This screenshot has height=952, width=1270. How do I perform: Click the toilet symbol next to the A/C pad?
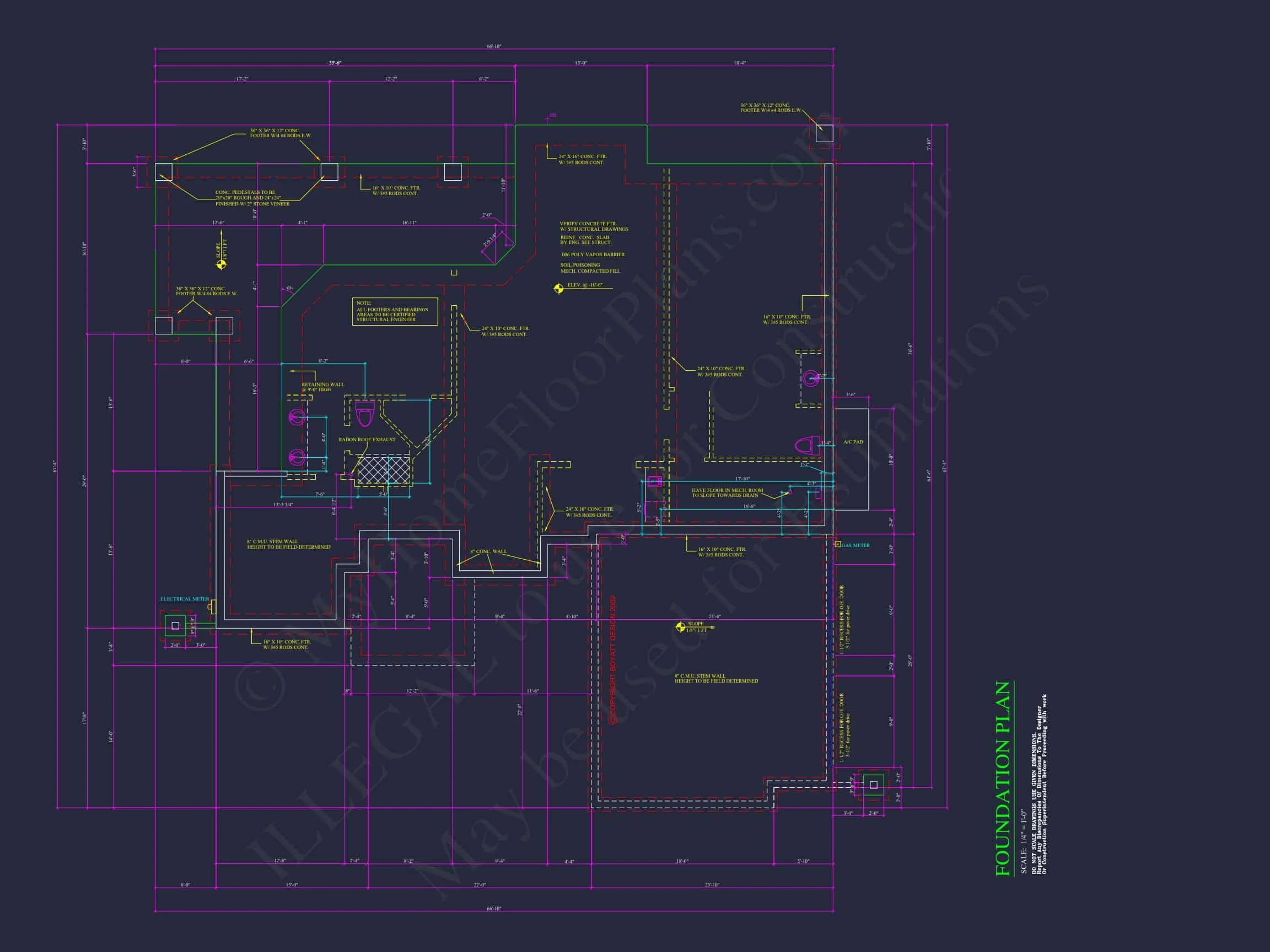pyautogui.click(x=806, y=445)
